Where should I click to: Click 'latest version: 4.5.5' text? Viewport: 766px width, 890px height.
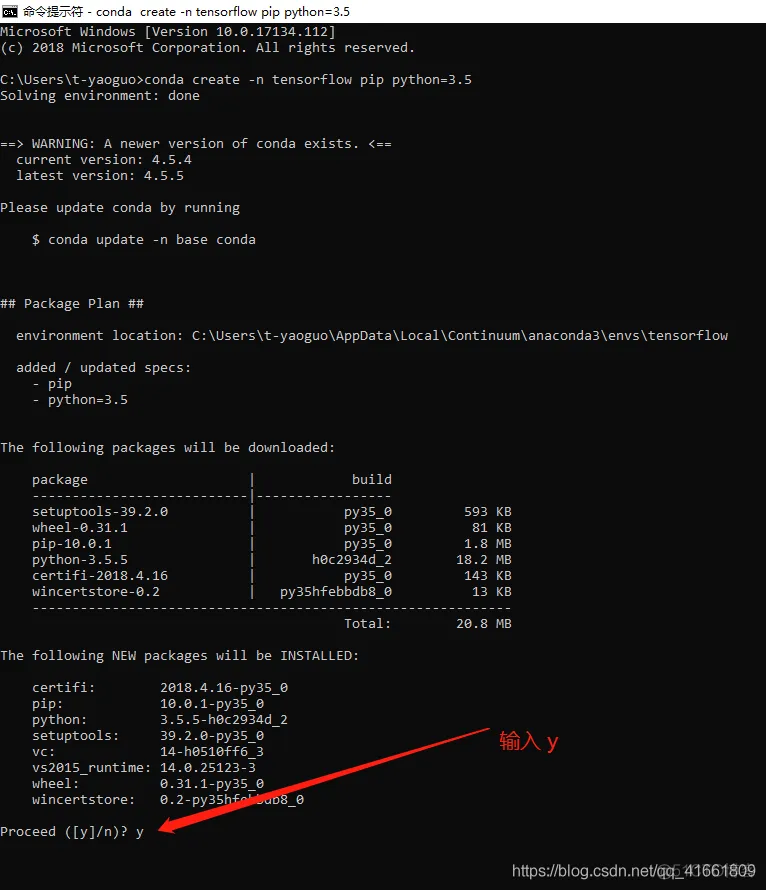pos(100,175)
